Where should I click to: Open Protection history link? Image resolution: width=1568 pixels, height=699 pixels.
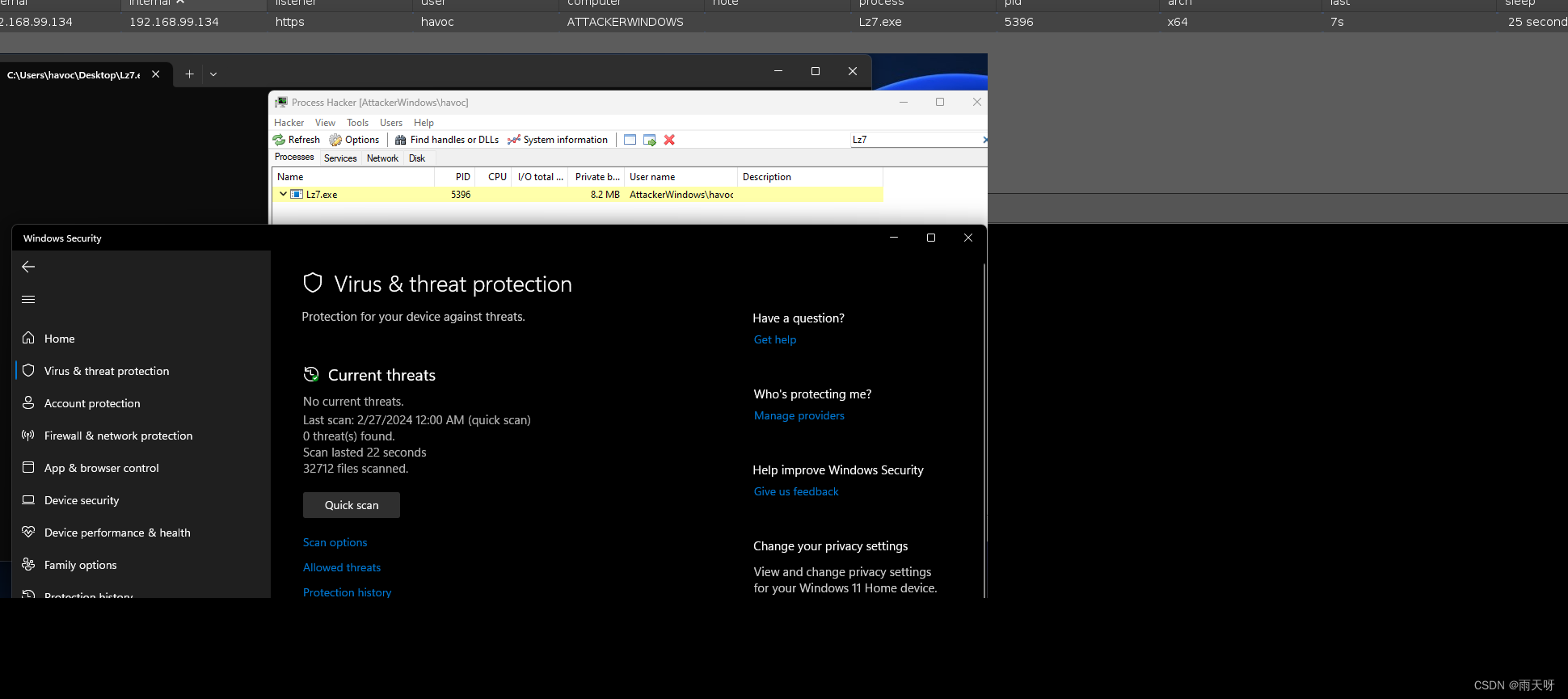coord(347,592)
